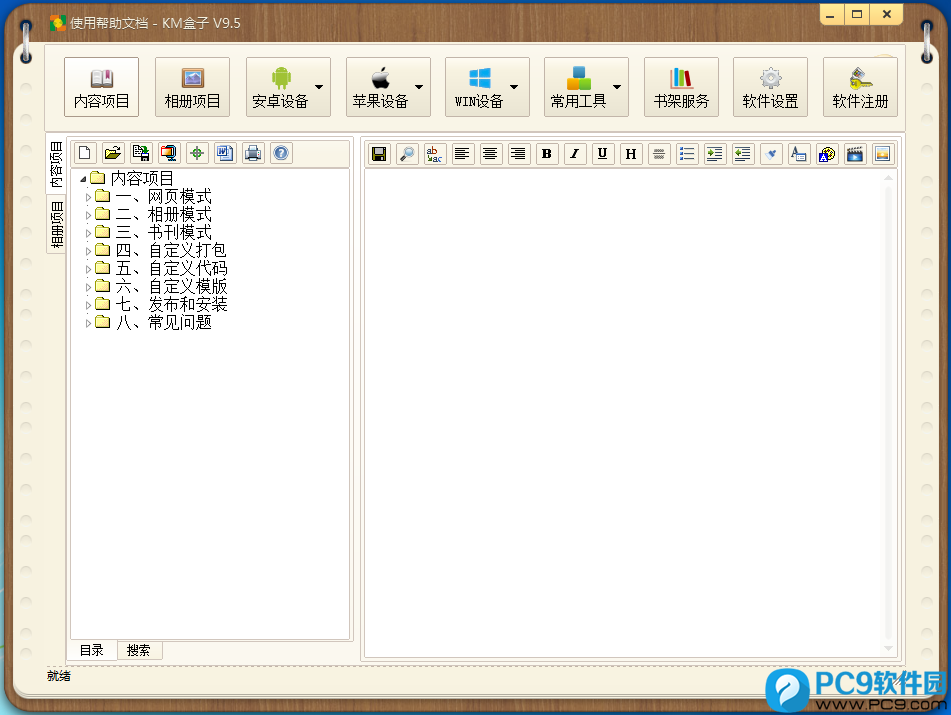This screenshot has height=715, width=951.
Task: Toggle italic formatting button
Action: 574,154
